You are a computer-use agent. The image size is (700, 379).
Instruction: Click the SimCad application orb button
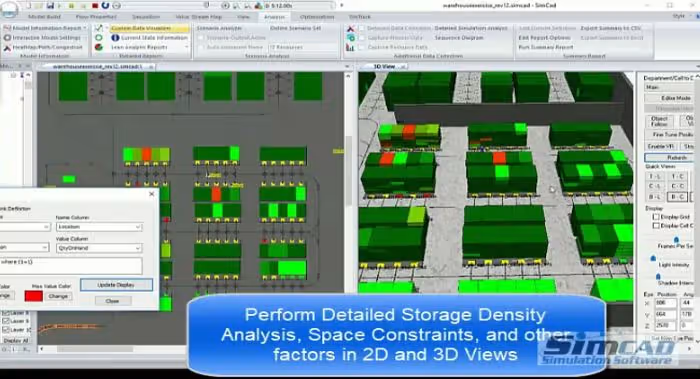pyautogui.click(x=9, y=8)
